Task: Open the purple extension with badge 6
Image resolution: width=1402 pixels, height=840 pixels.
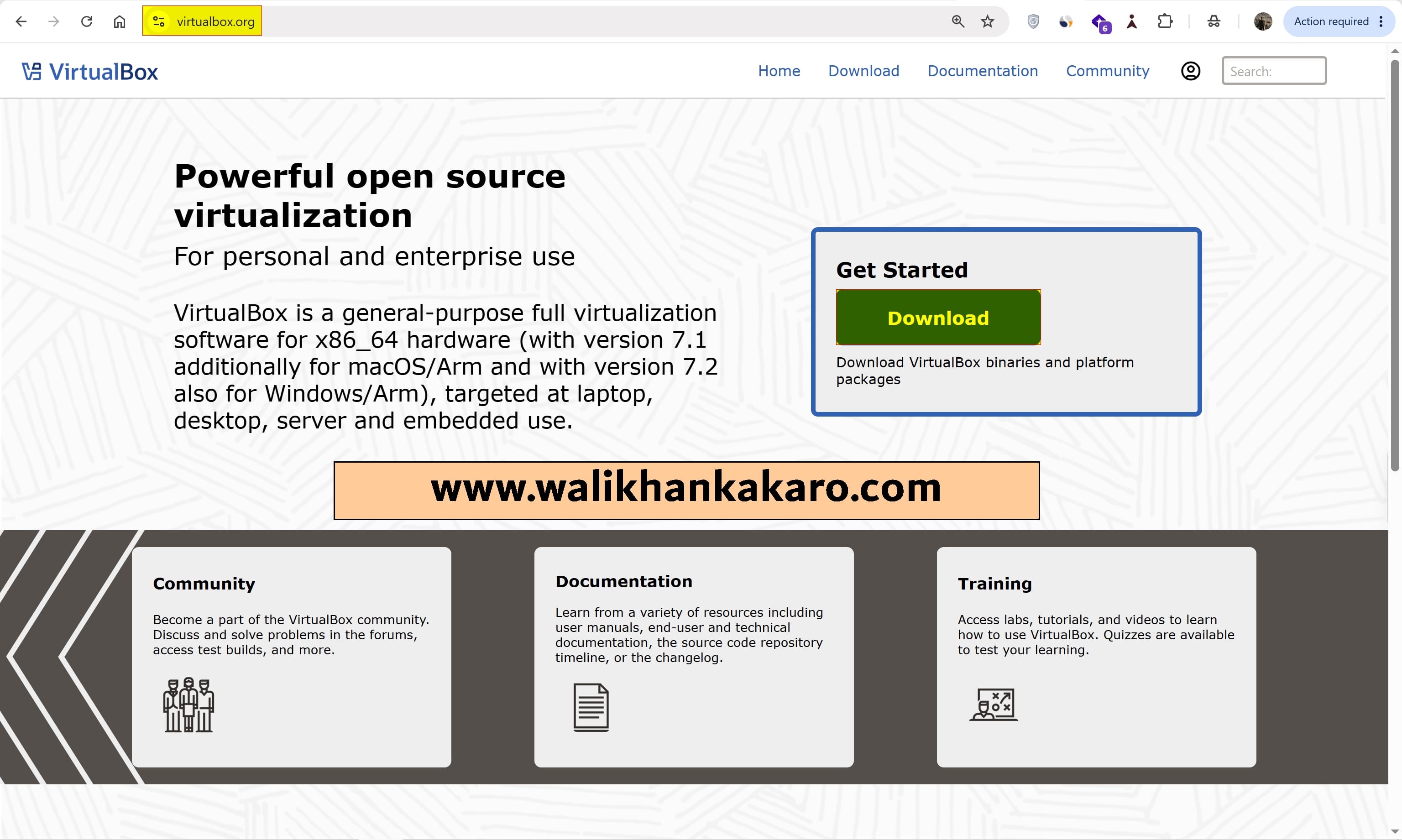Action: pyautogui.click(x=1100, y=23)
